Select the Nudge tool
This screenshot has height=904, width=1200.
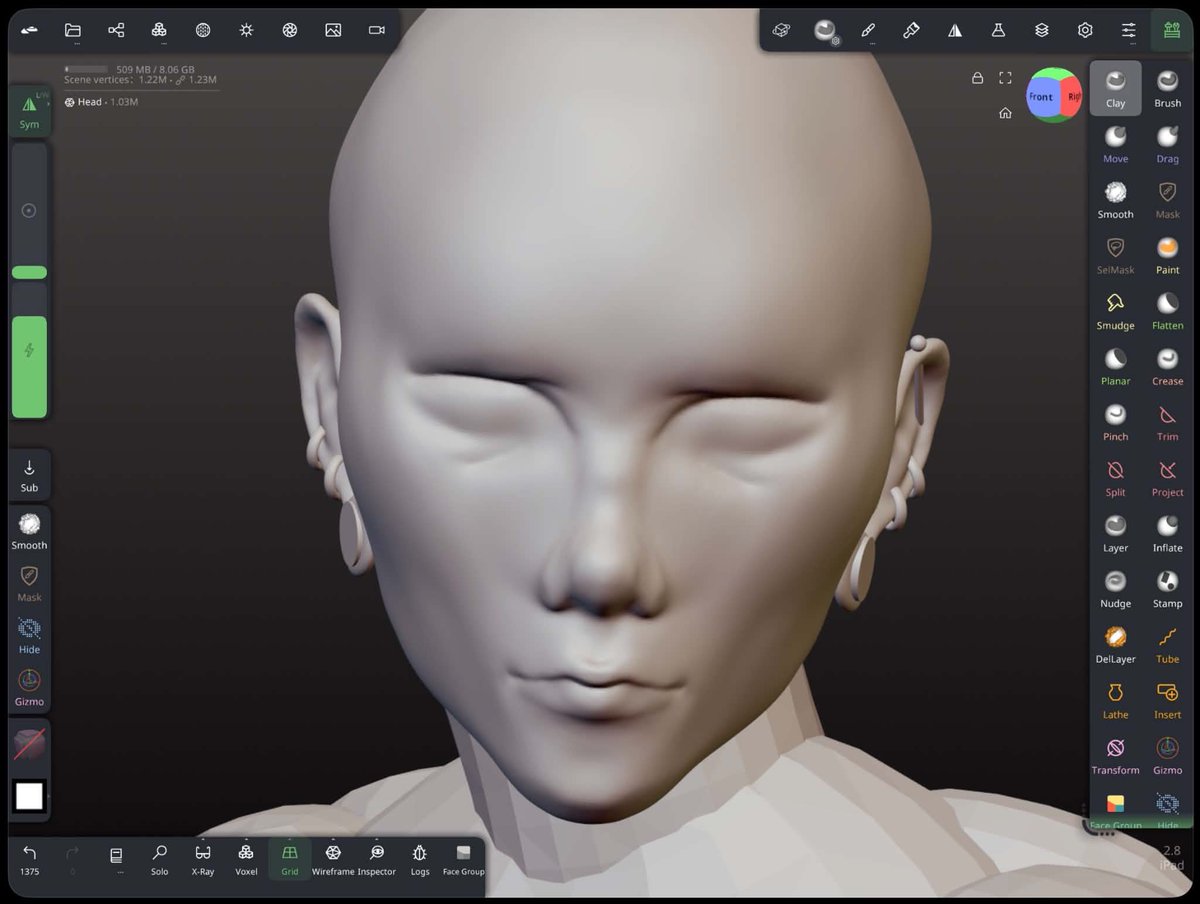1116,589
